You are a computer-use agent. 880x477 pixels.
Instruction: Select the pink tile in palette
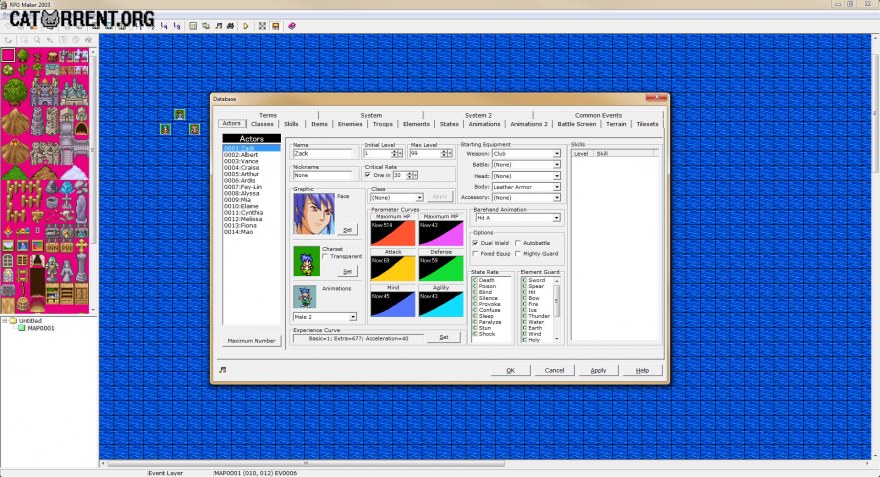[x=8, y=55]
